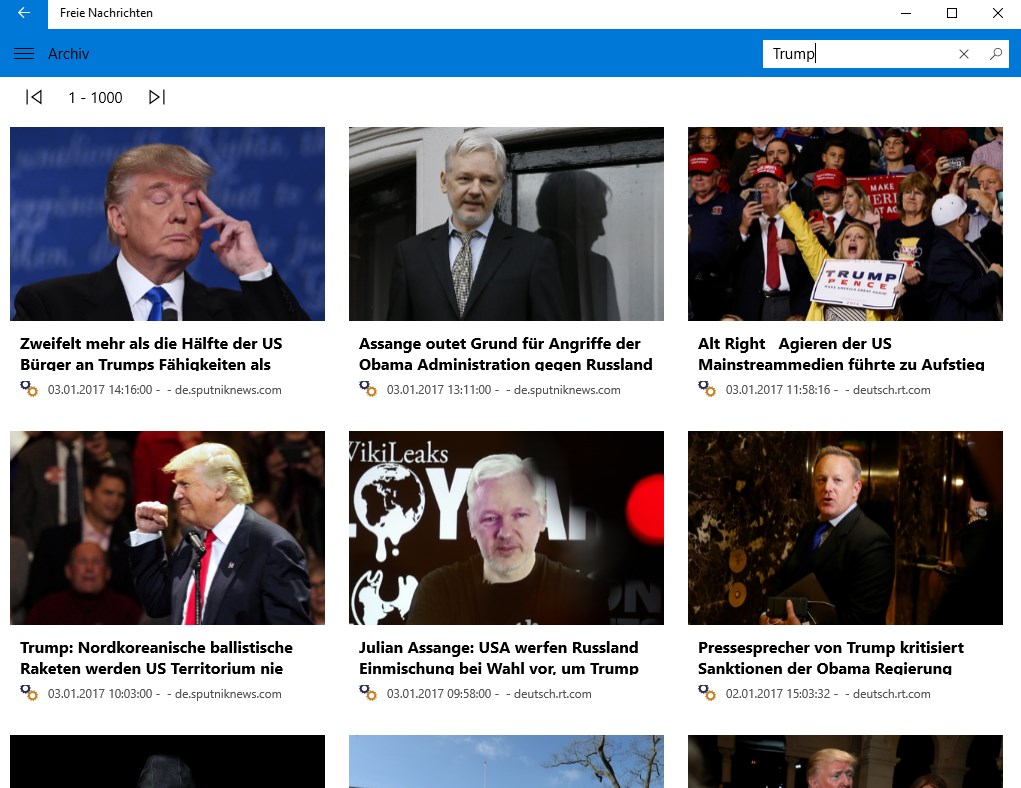Select deutsch.rt.com source under the Alt Right article

(891, 390)
